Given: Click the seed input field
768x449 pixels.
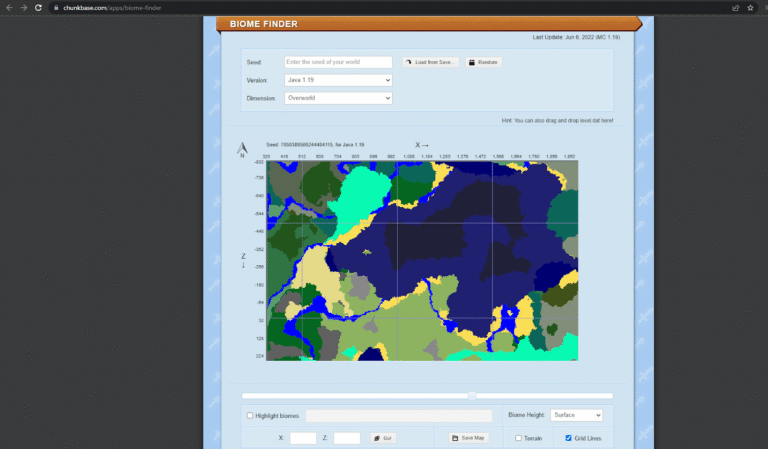Looking at the screenshot, I should [338, 62].
